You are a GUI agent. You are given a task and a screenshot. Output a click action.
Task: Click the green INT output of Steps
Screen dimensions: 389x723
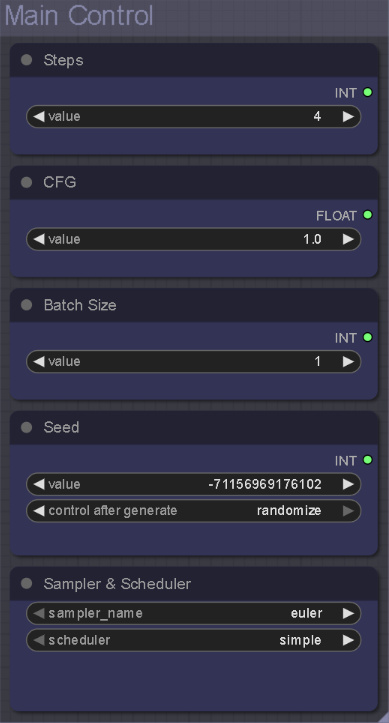367,92
